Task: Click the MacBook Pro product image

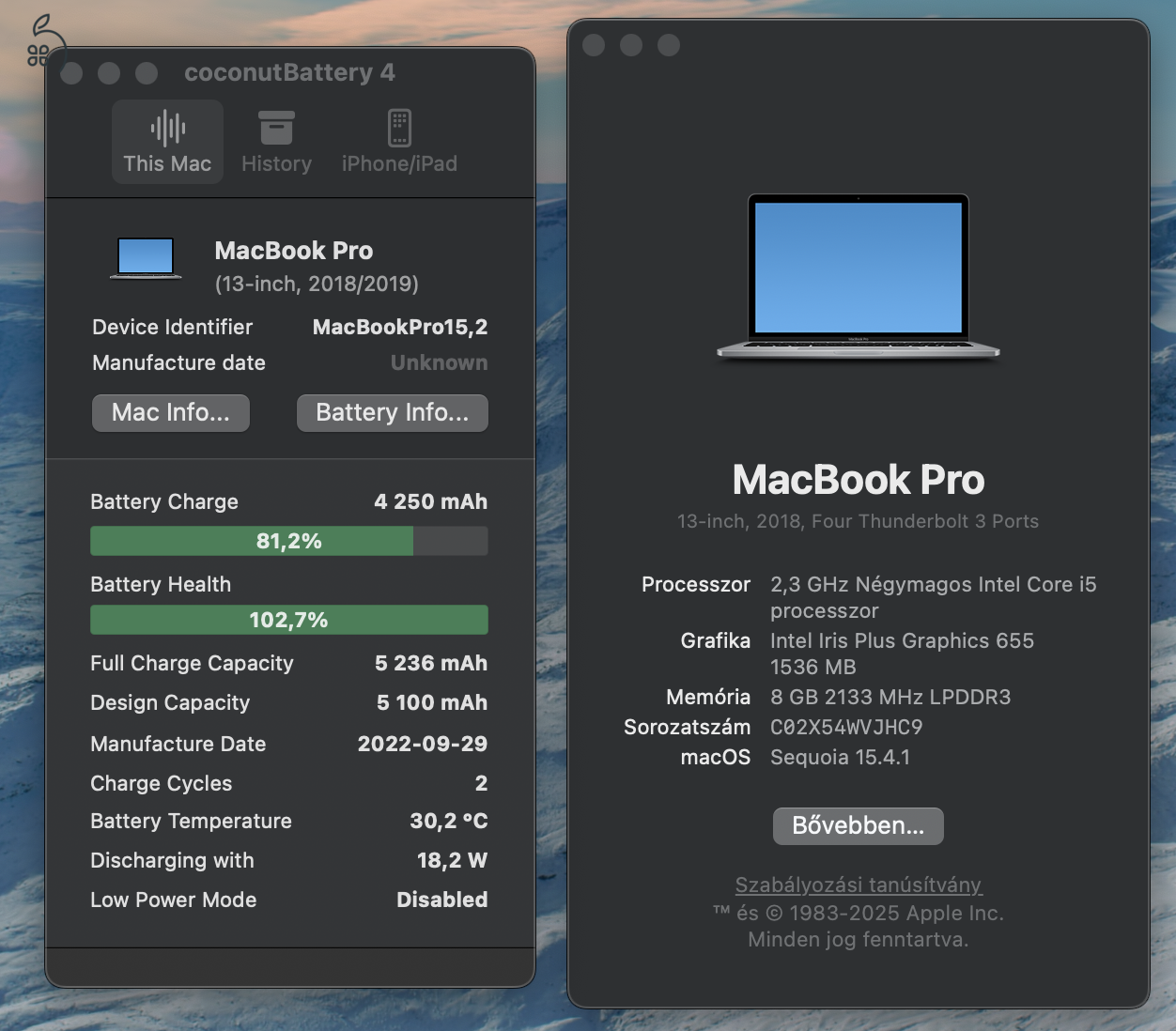Action: point(858,276)
